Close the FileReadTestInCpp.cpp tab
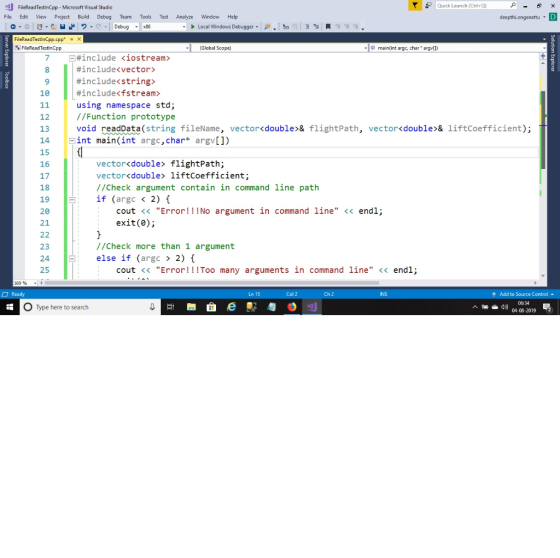This screenshot has width=560, height=558. click(79, 39)
